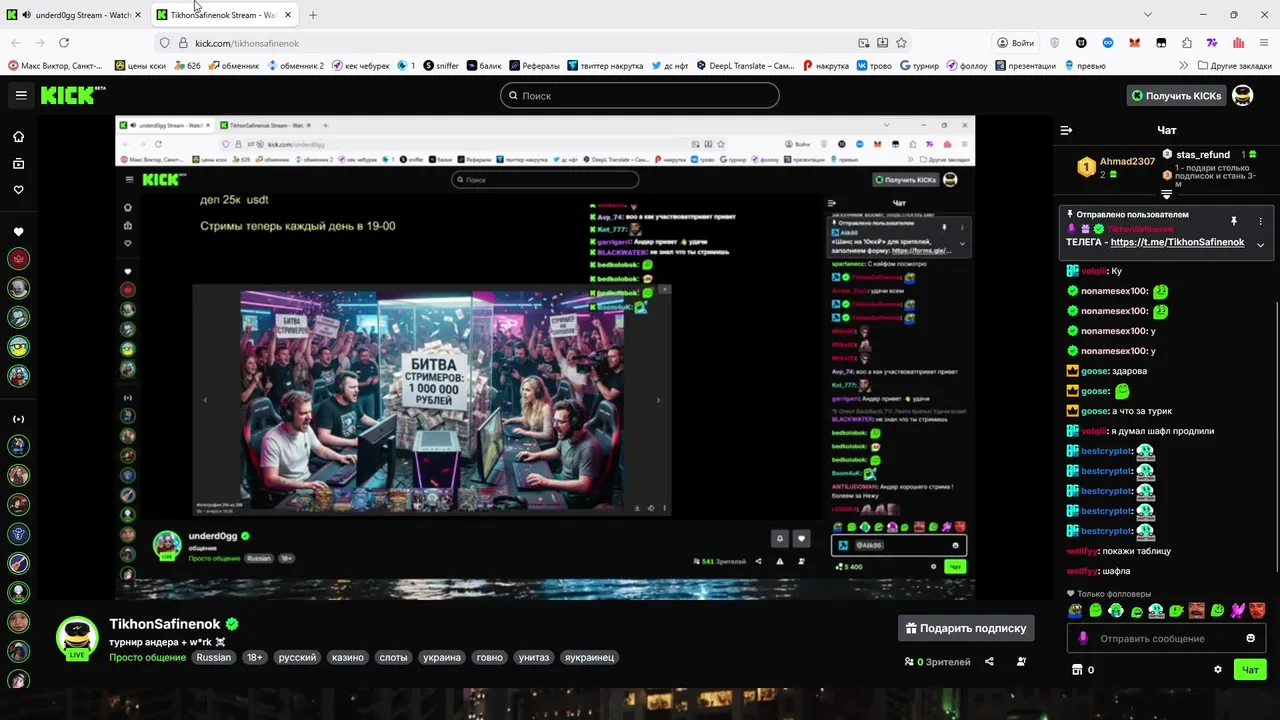Select TikhonSafinenok Stream browser tab
Viewport: 1280px width, 720px height.
(x=224, y=15)
